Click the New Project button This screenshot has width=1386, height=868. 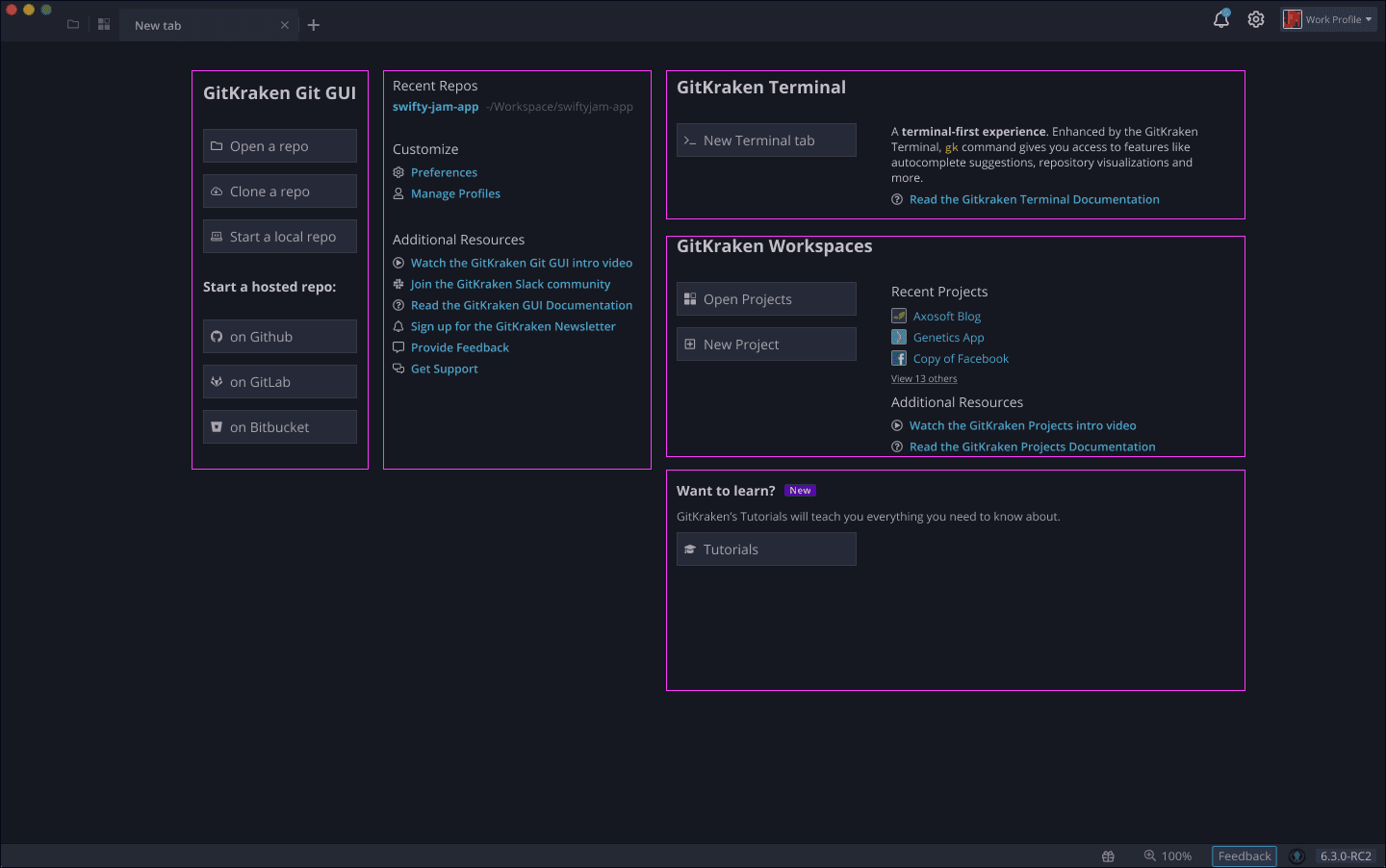[766, 345]
